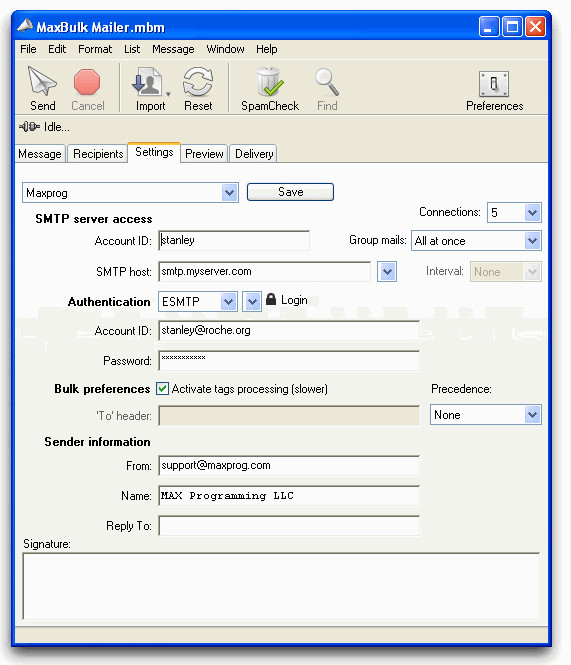Open the Connections dropdown

click(x=533, y=212)
